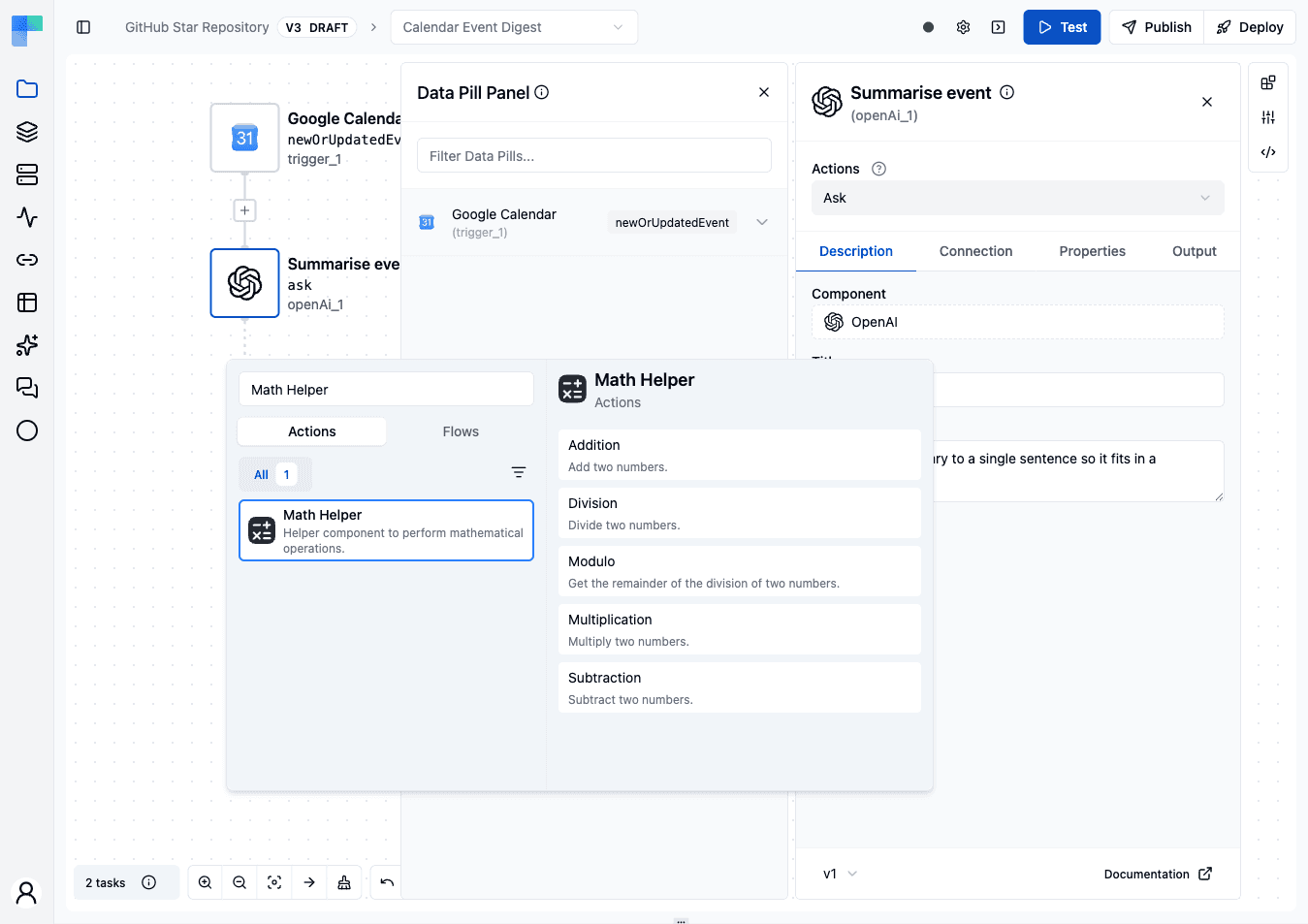Click the help icon next to Actions label

(879, 169)
